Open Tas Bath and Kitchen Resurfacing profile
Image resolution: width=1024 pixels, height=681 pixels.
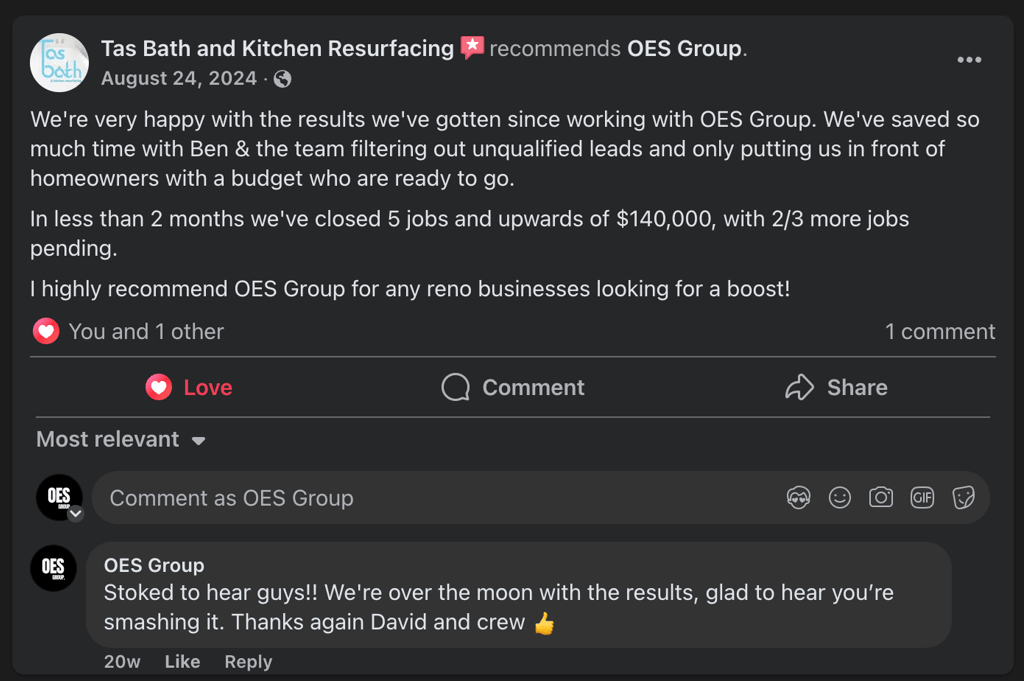point(277,48)
